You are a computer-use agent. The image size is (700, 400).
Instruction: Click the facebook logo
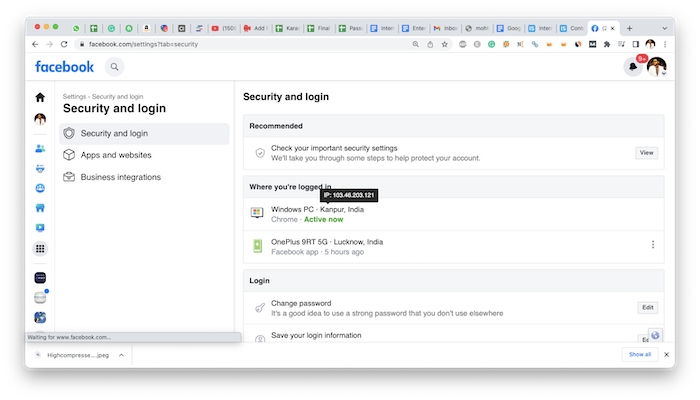65,67
